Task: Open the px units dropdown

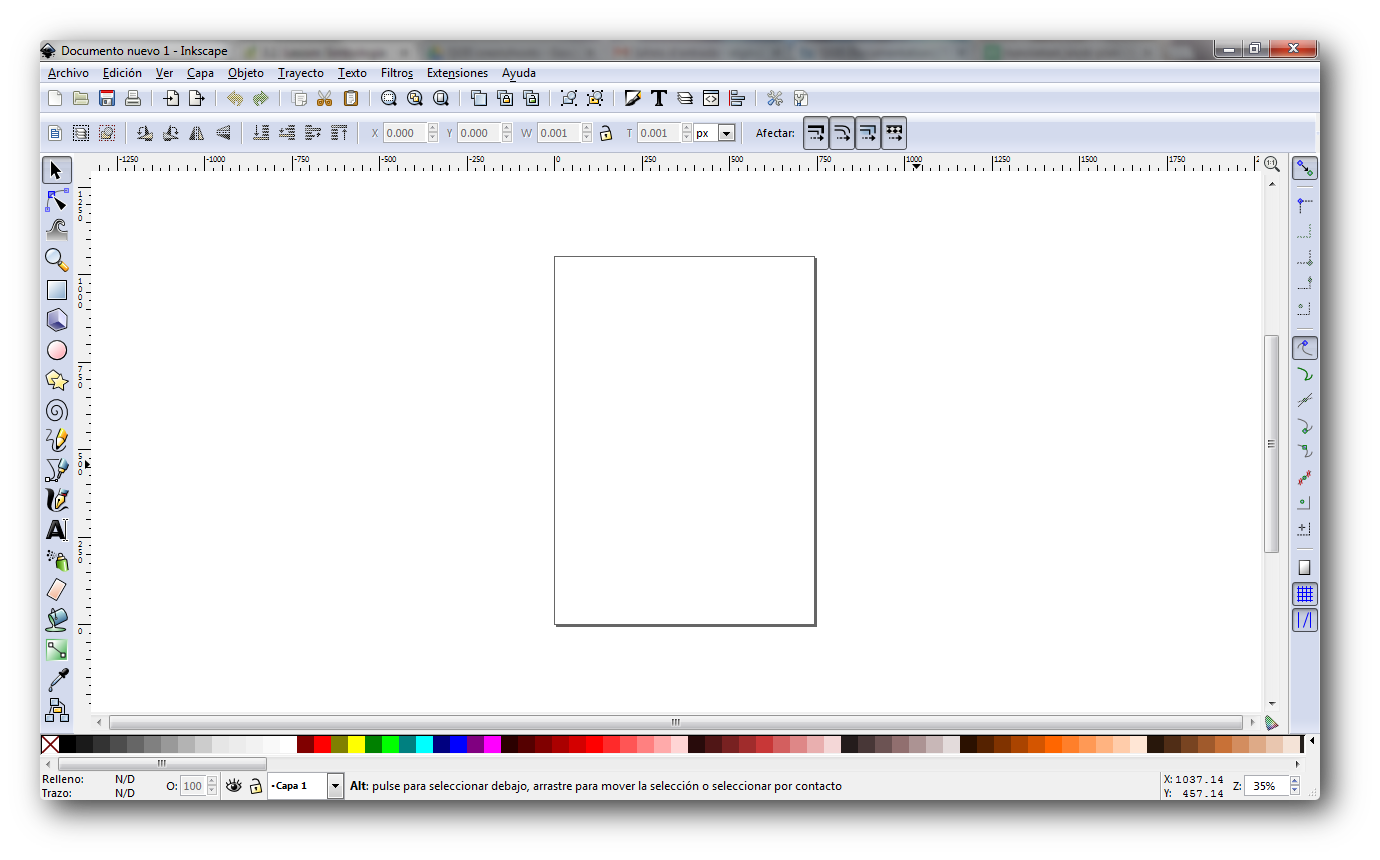Action: tap(726, 133)
